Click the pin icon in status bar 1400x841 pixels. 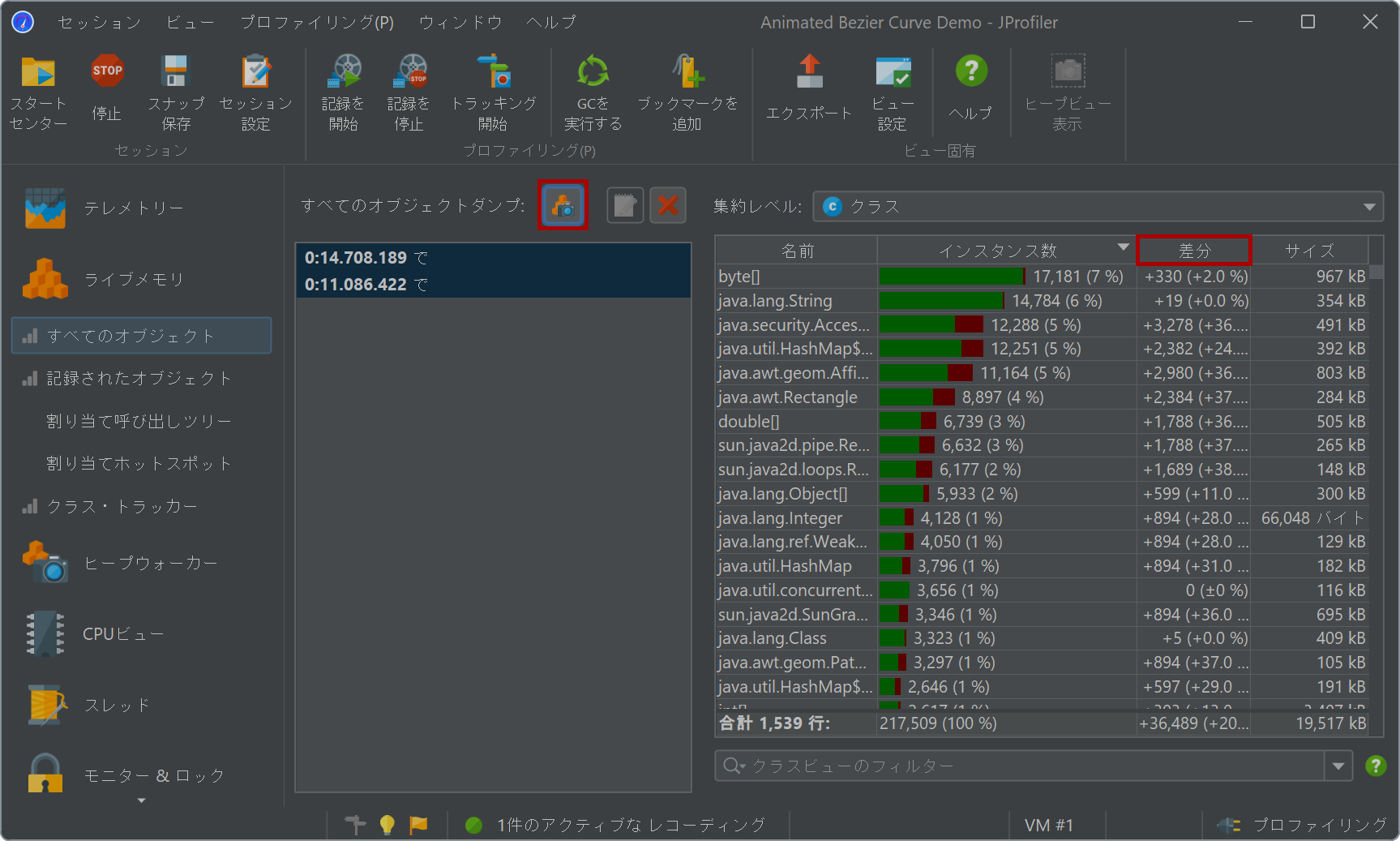coord(355,825)
